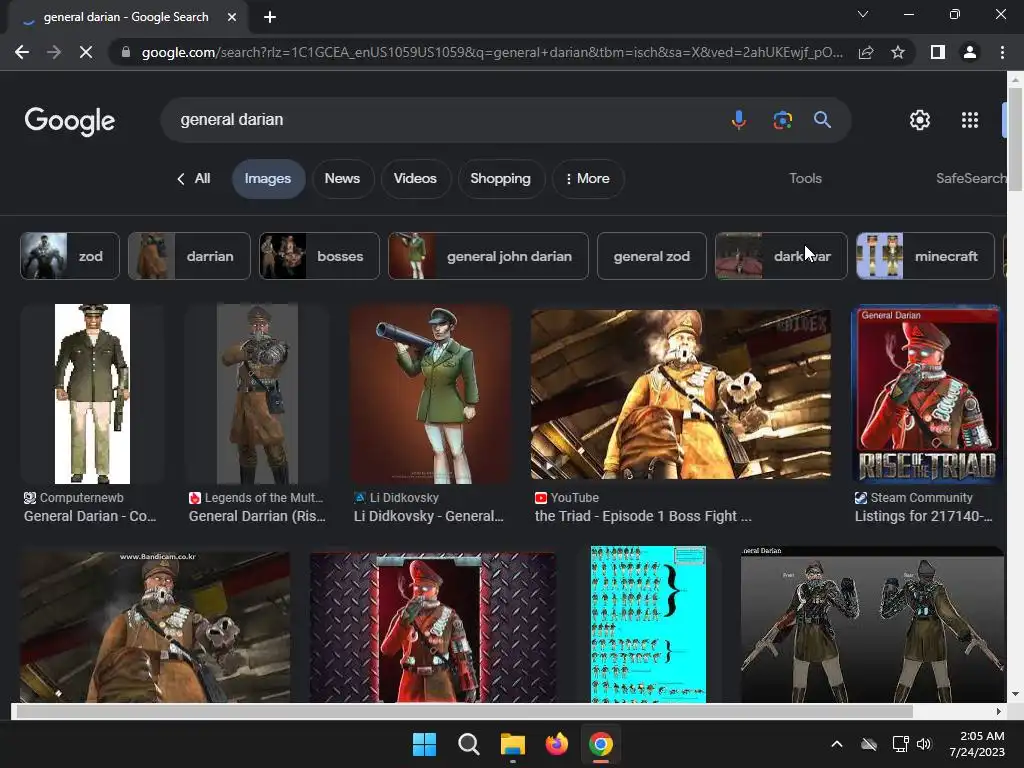Filter by general john darian chip
Viewport: 1024px width, 768px height.
pyautogui.click(x=488, y=256)
